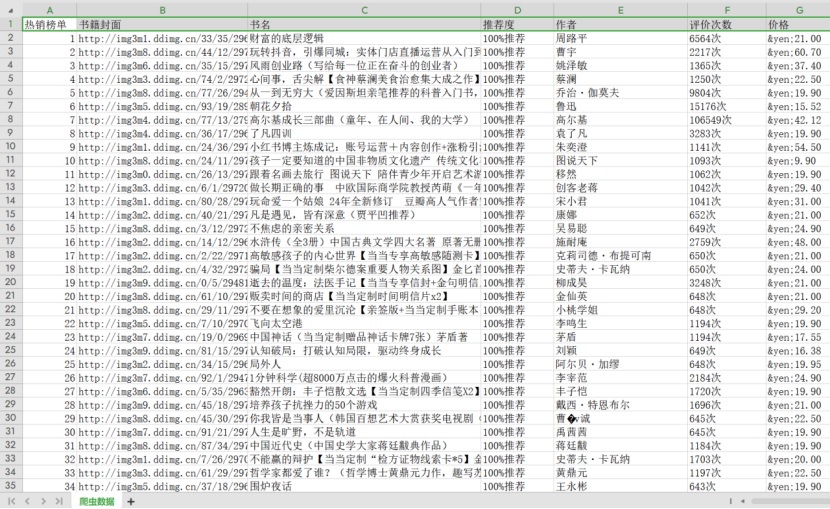Select cell 热销榜单

coord(50,24)
